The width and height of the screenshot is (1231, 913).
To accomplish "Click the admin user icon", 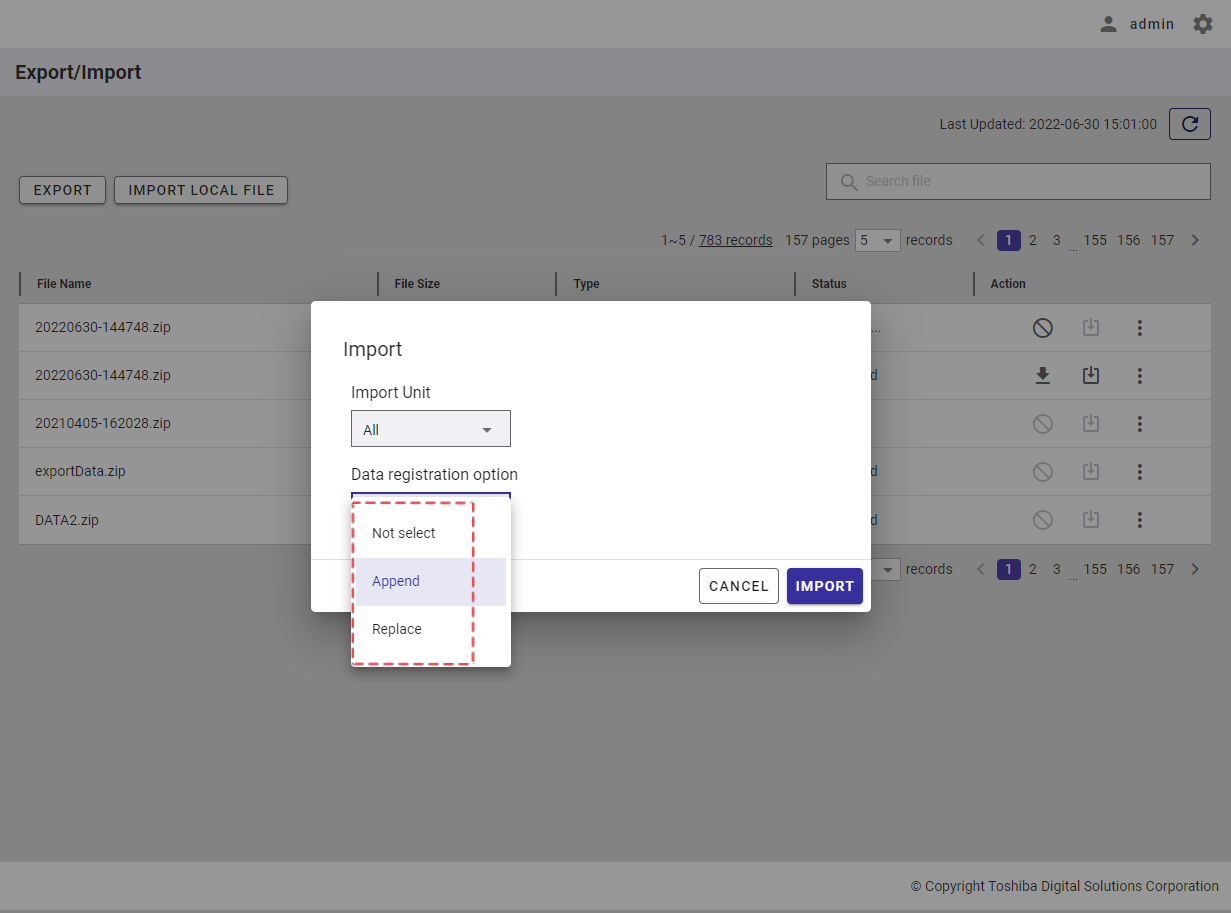I will (x=1108, y=24).
